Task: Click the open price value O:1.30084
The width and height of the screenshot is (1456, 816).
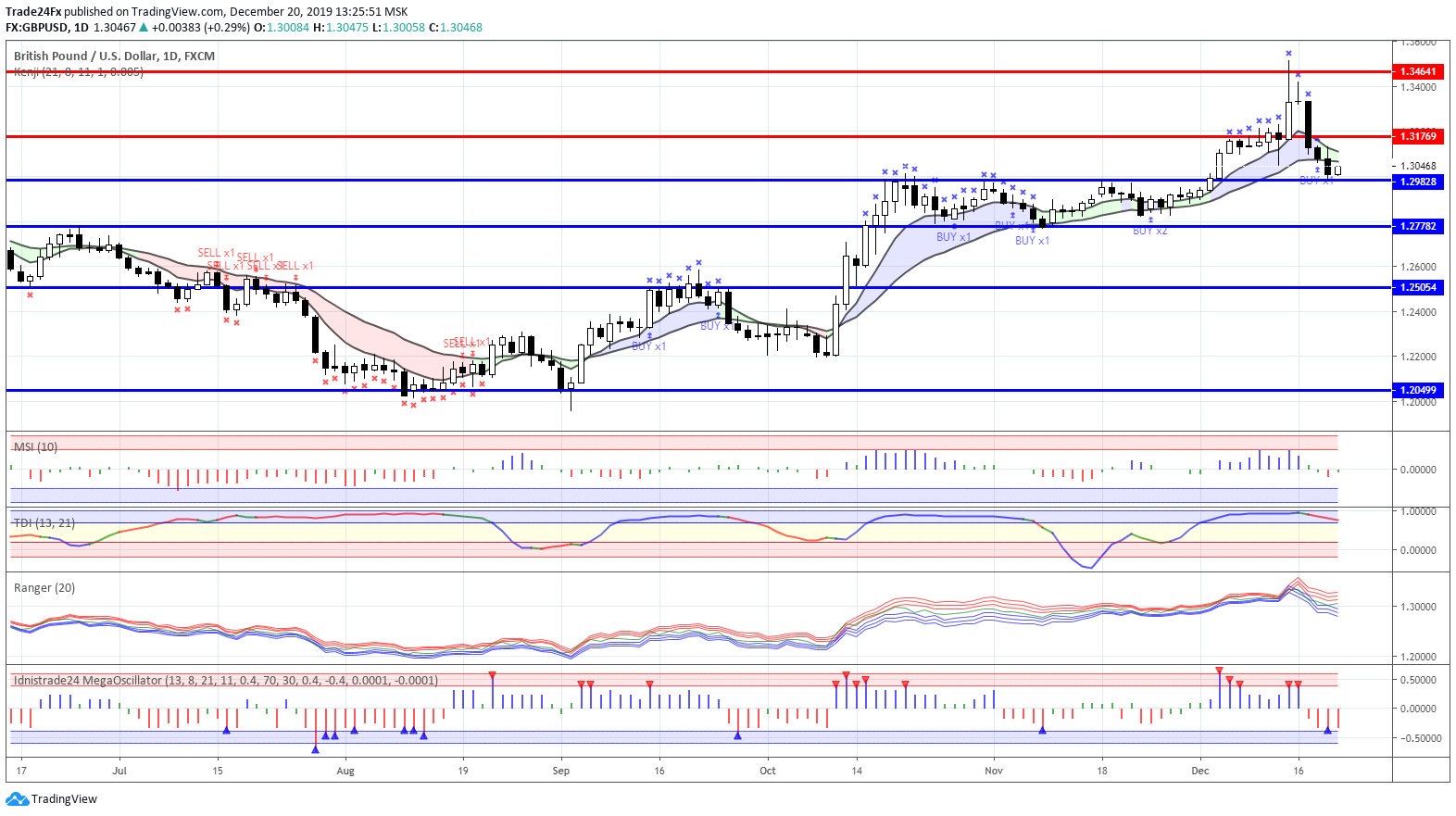Action: click(282, 28)
